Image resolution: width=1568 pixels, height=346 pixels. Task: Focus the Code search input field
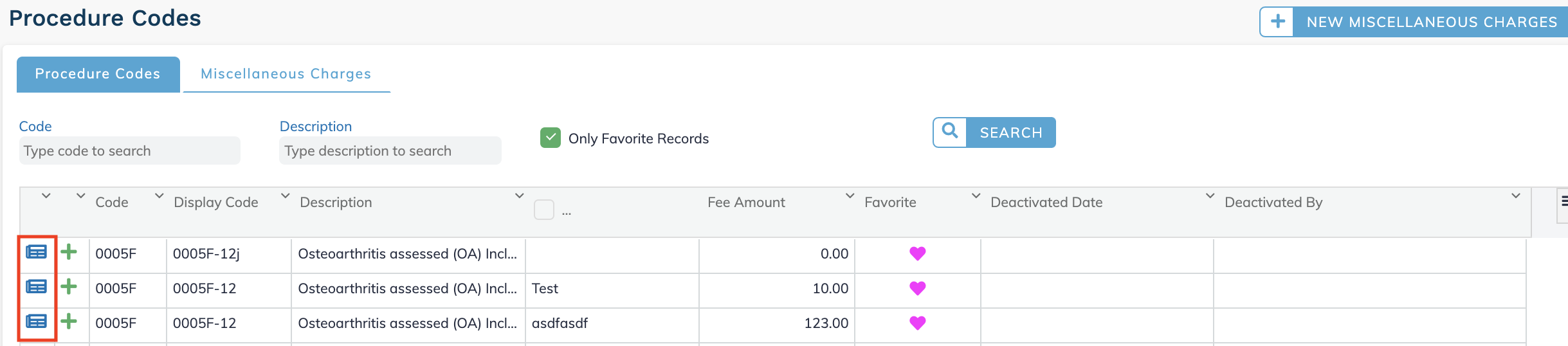[130, 150]
